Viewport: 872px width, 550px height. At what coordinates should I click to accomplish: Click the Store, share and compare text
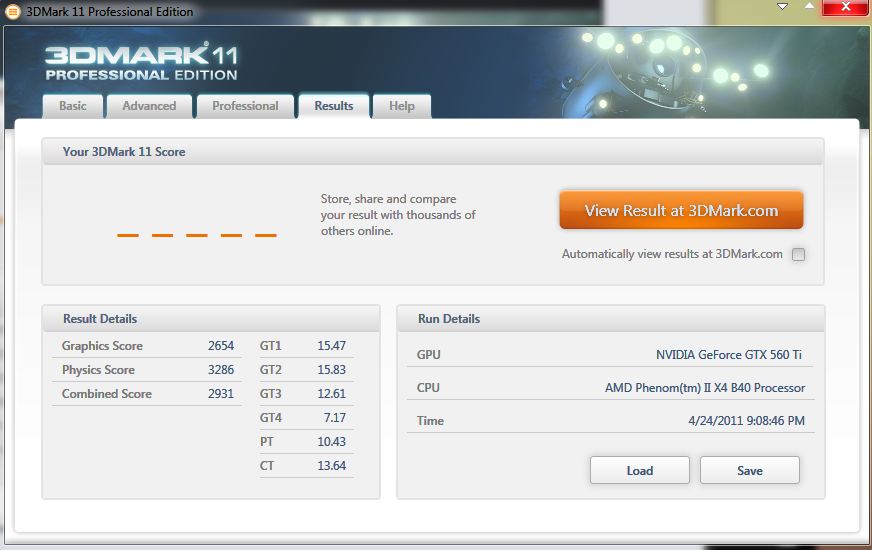coord(398,215)
